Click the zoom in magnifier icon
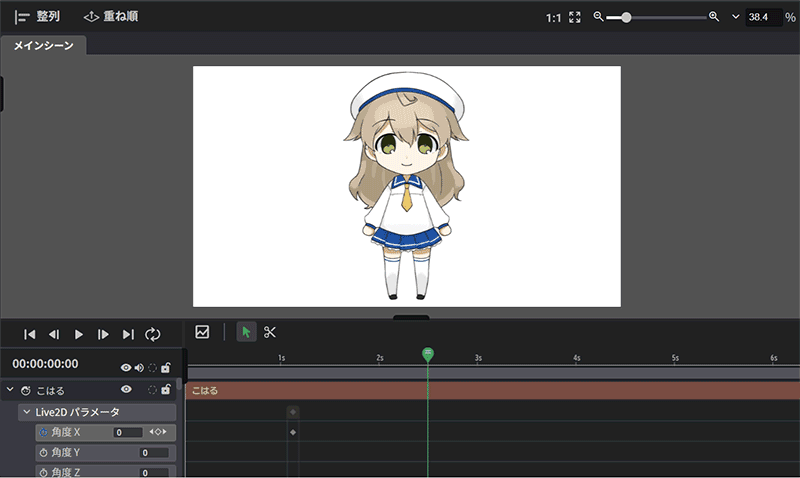The image size is (800, 478). 714,17
